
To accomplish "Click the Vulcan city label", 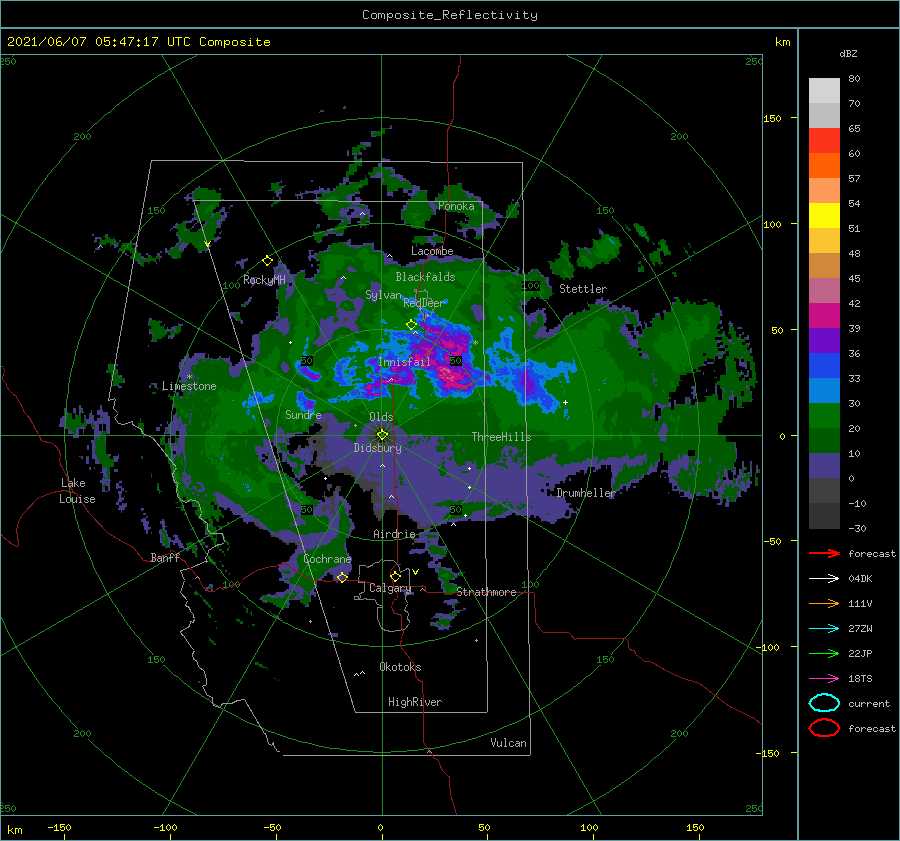I will click(508, 743).
